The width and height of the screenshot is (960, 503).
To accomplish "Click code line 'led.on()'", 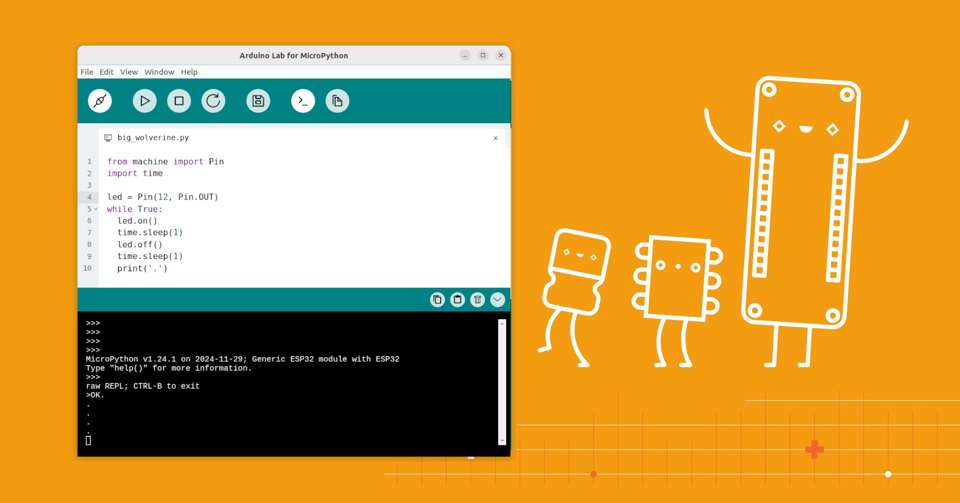I will point(137,221).
